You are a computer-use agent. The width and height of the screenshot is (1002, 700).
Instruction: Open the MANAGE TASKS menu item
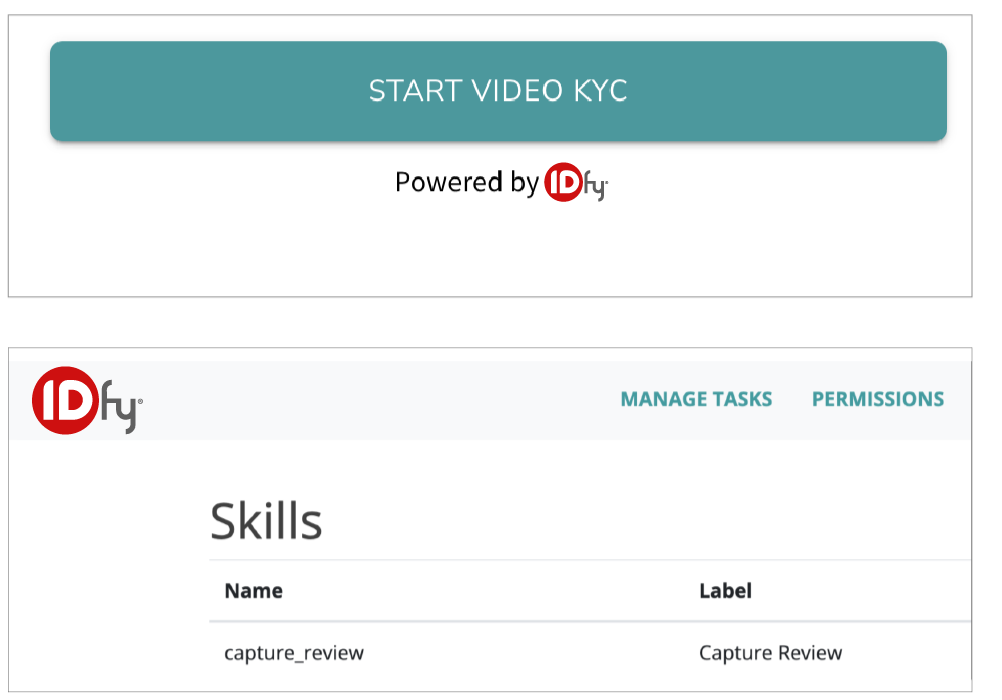[x=696, y=399]
